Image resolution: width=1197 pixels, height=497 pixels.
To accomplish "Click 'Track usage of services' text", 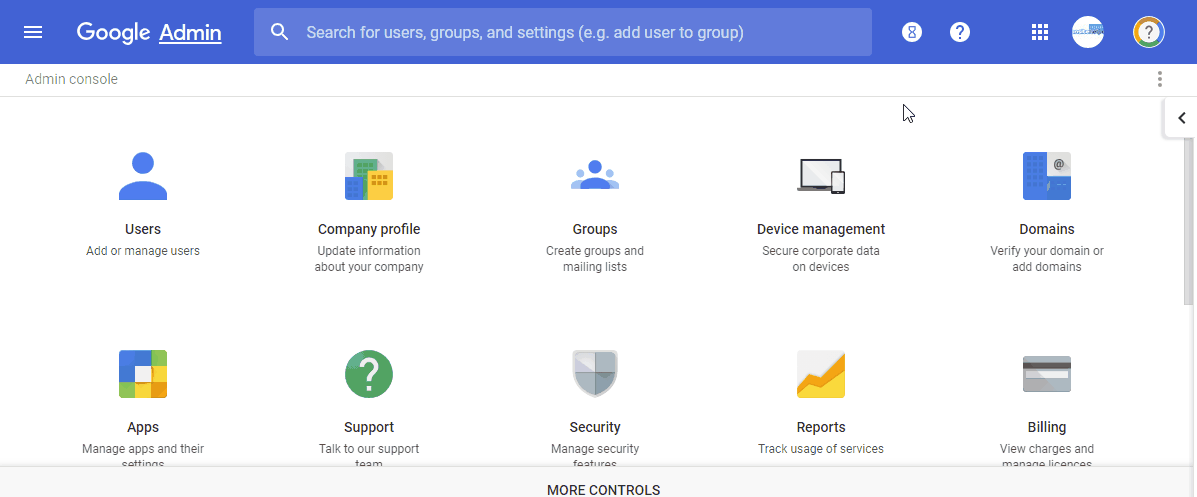I will [x=821, y=449].
